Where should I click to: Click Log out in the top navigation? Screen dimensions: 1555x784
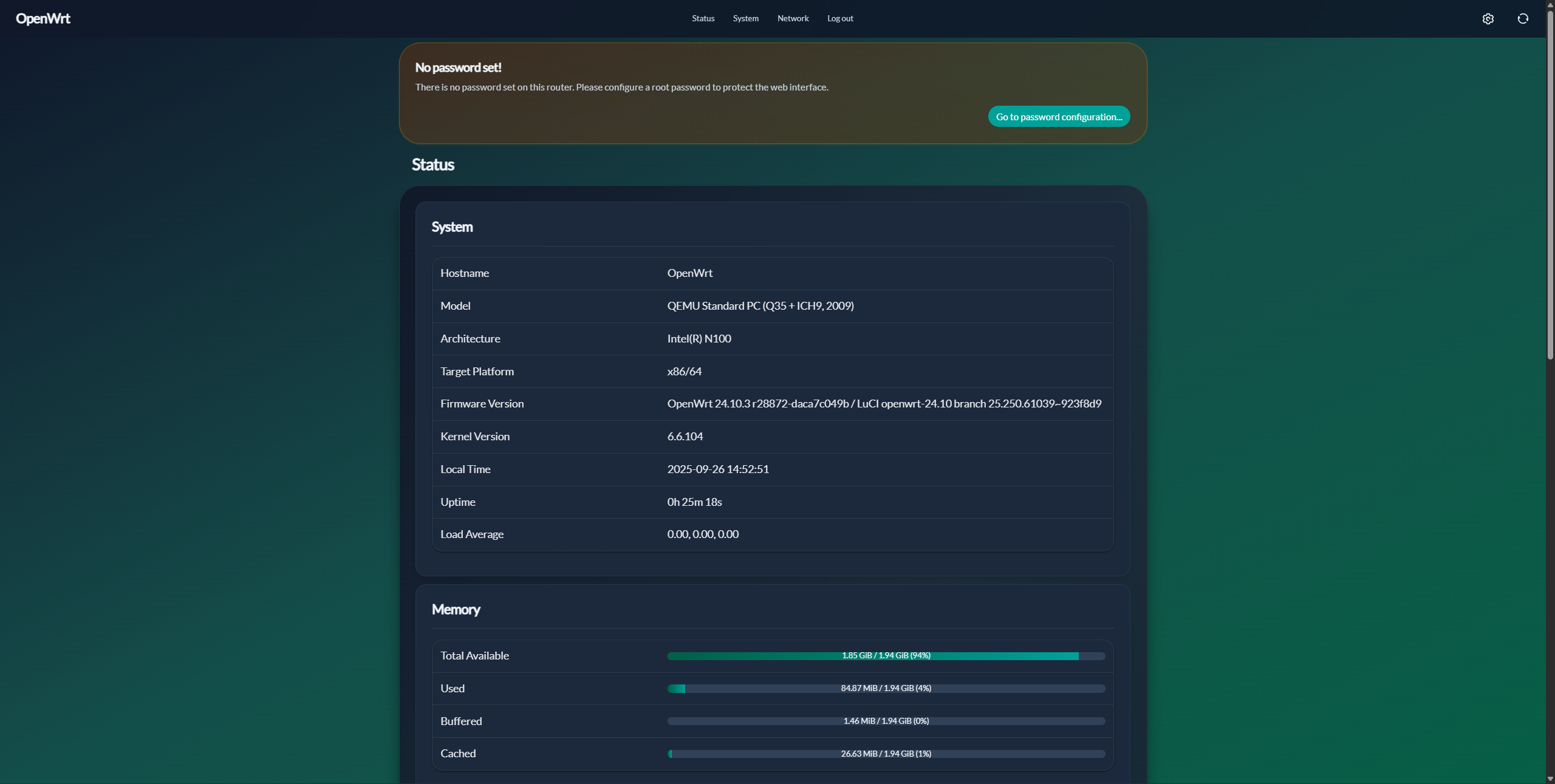pos(840,19)
